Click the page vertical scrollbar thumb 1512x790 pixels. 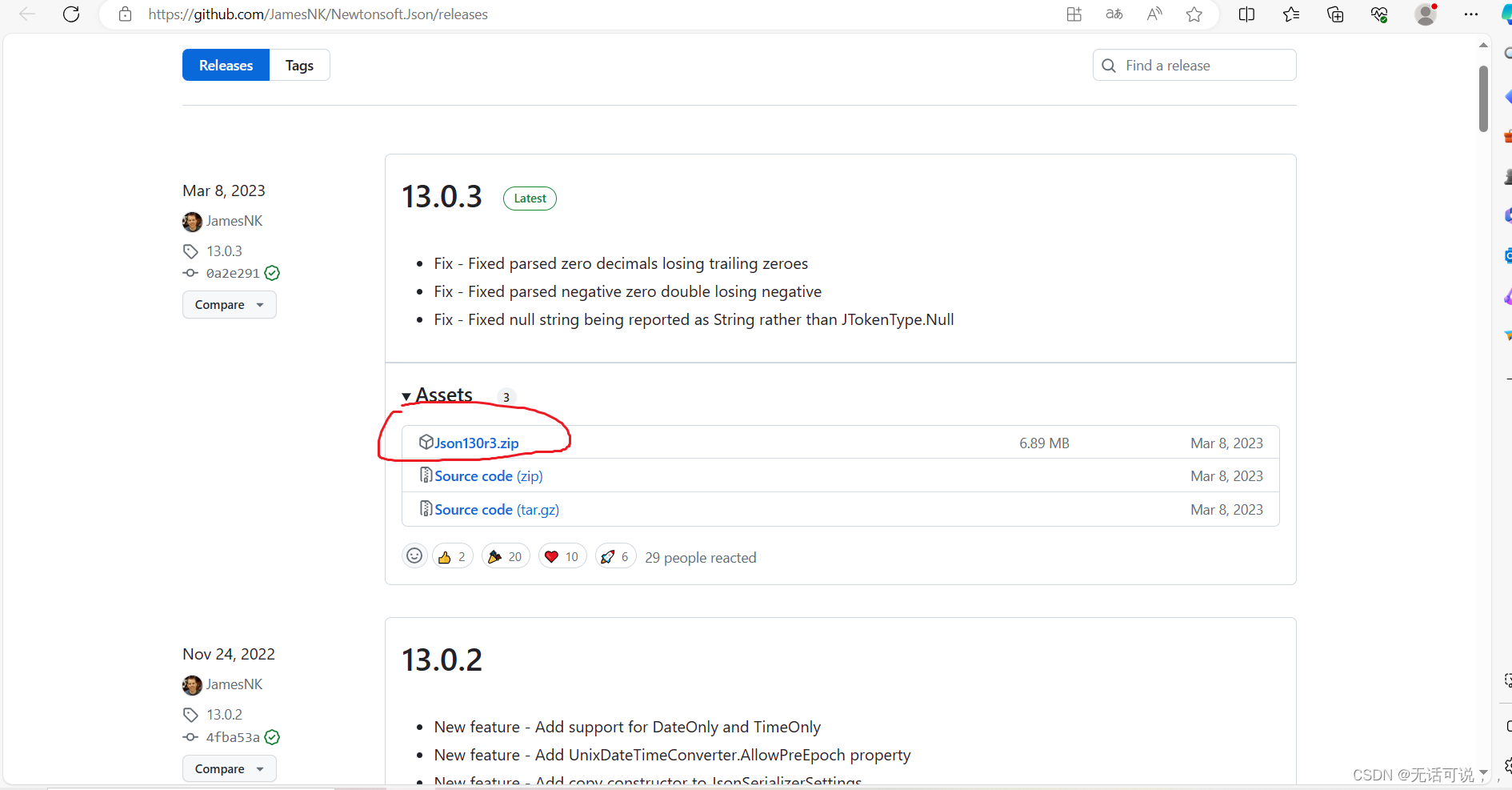click(x=1483, y=98)
